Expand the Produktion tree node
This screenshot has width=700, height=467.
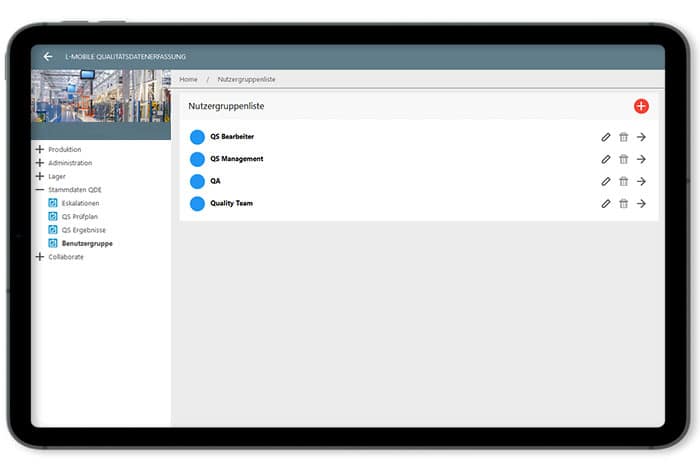40,150
